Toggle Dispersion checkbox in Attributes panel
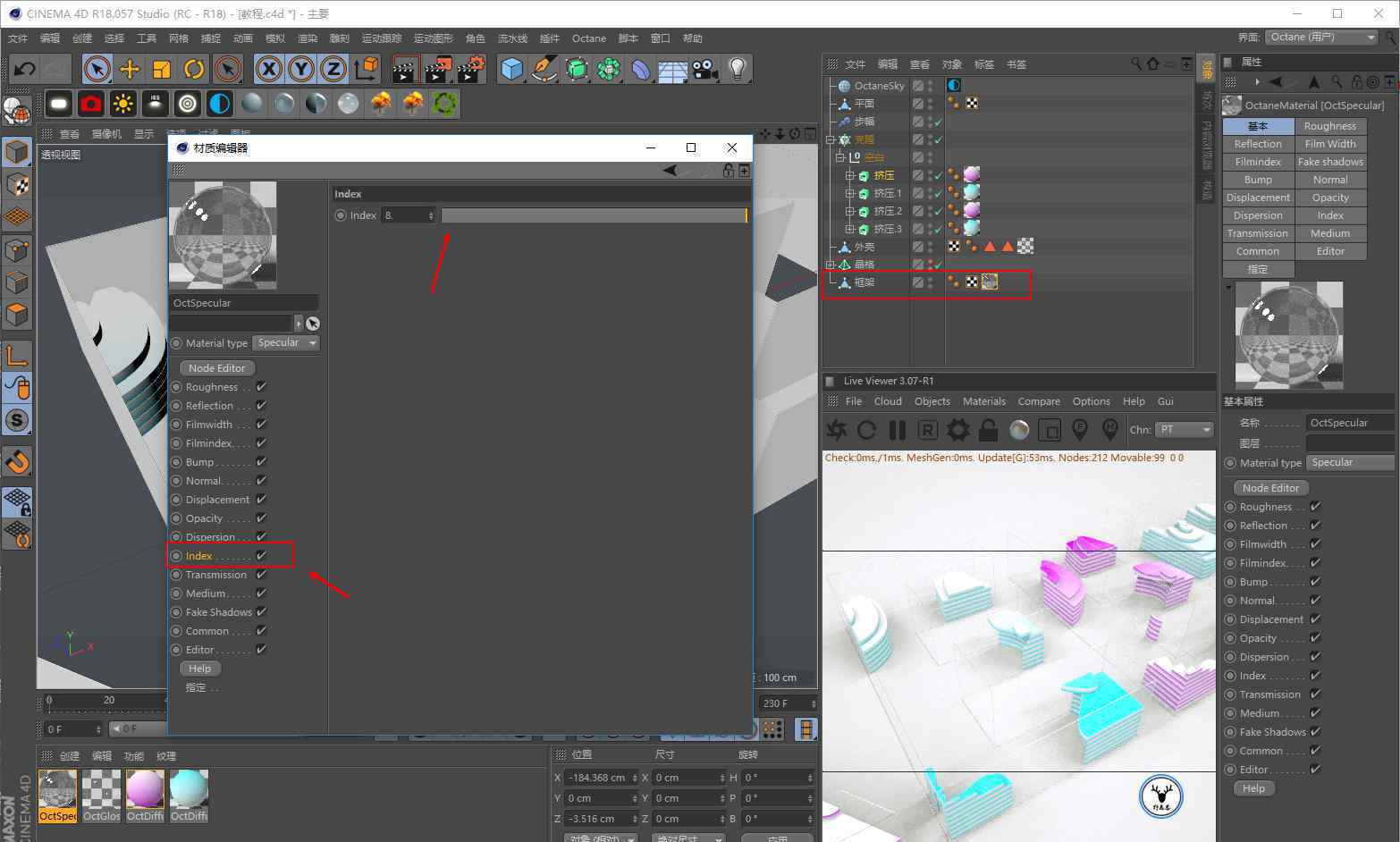The height and width of the screenshot is (842, 1400). point(1315,657)
